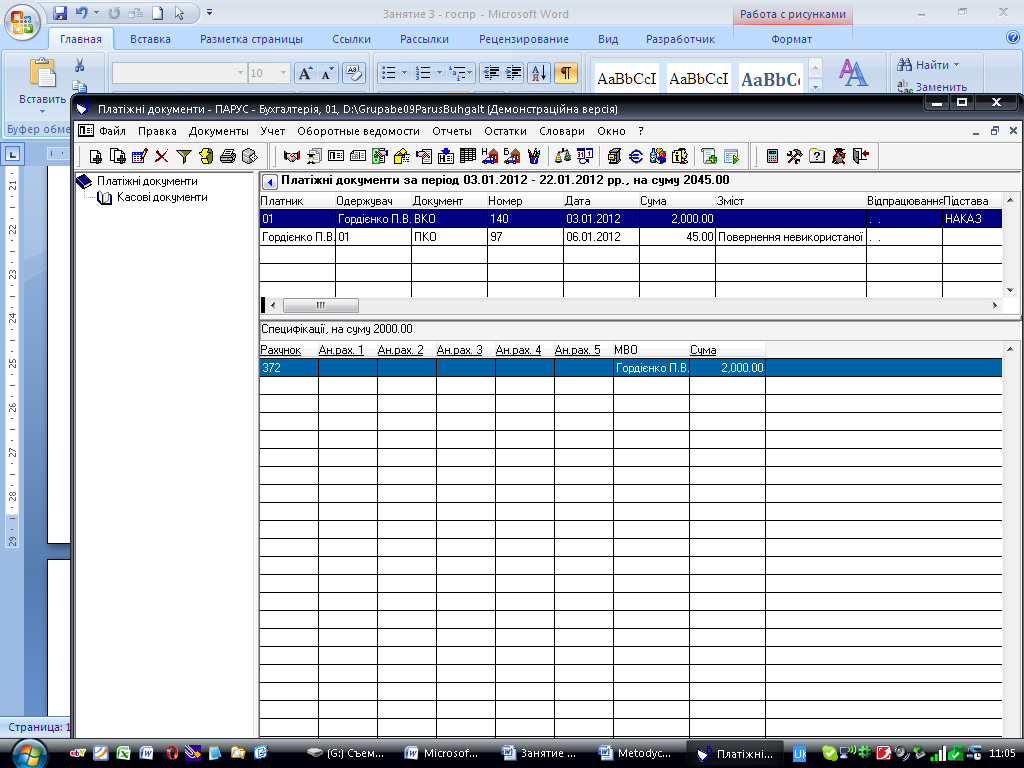Click the calendar date-change icon
Viewport: 1024px width, 768px height.
584,157
